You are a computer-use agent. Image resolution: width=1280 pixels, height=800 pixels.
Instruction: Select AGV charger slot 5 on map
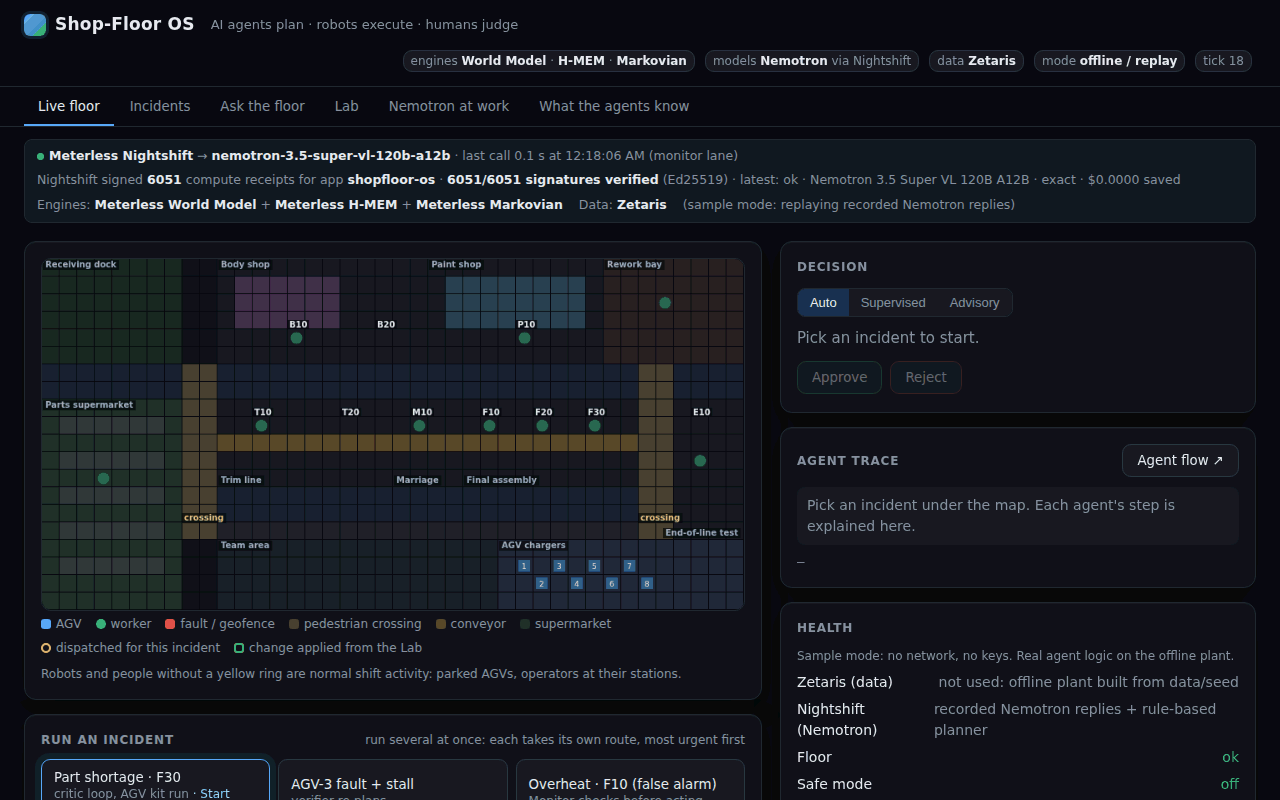[x=594, y=566]
